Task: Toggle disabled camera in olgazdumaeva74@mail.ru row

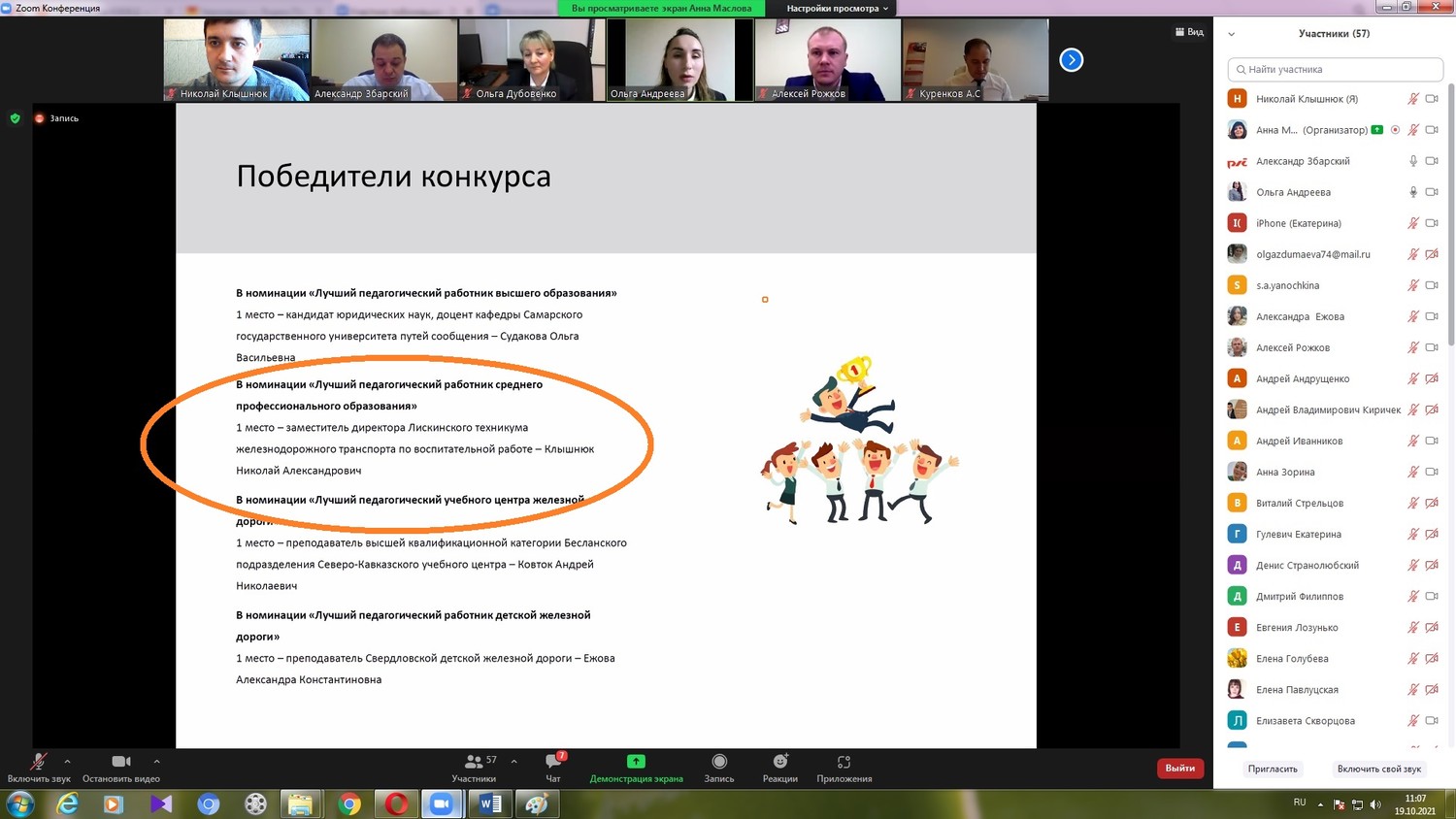Action: tap(1432, 254)
